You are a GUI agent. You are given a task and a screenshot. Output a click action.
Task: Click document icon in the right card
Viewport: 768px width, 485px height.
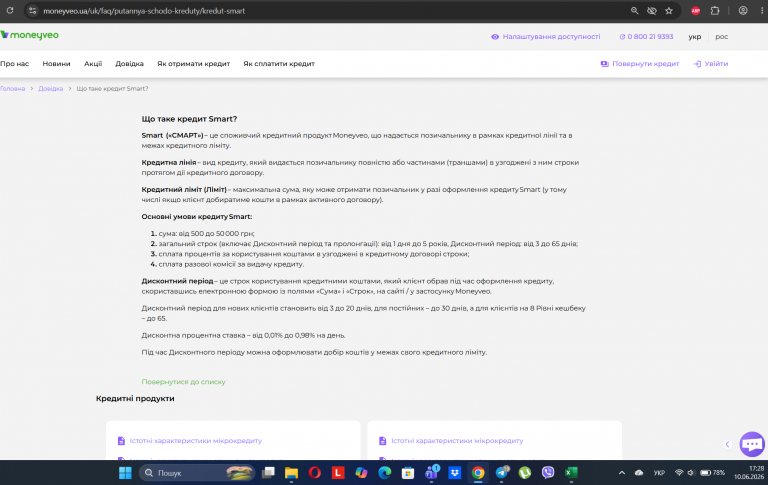(x=383, y=441)
